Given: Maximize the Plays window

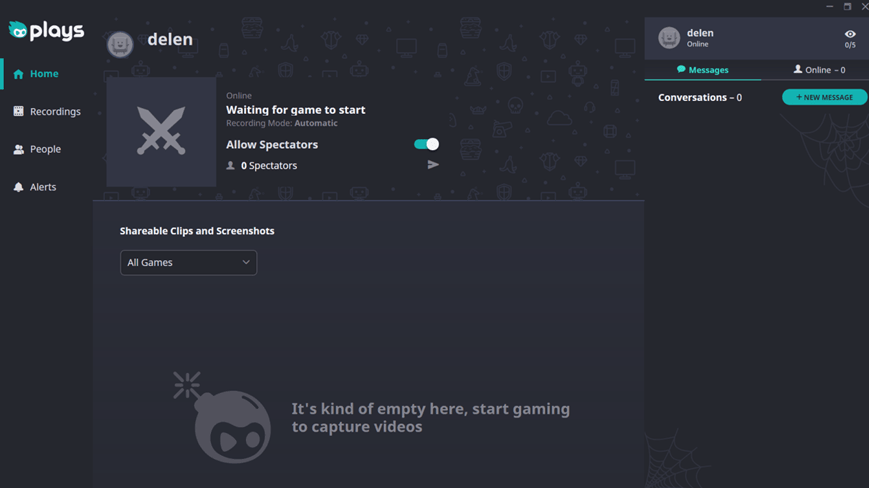Looking at the screenshot, I should [x=847, y=6].
